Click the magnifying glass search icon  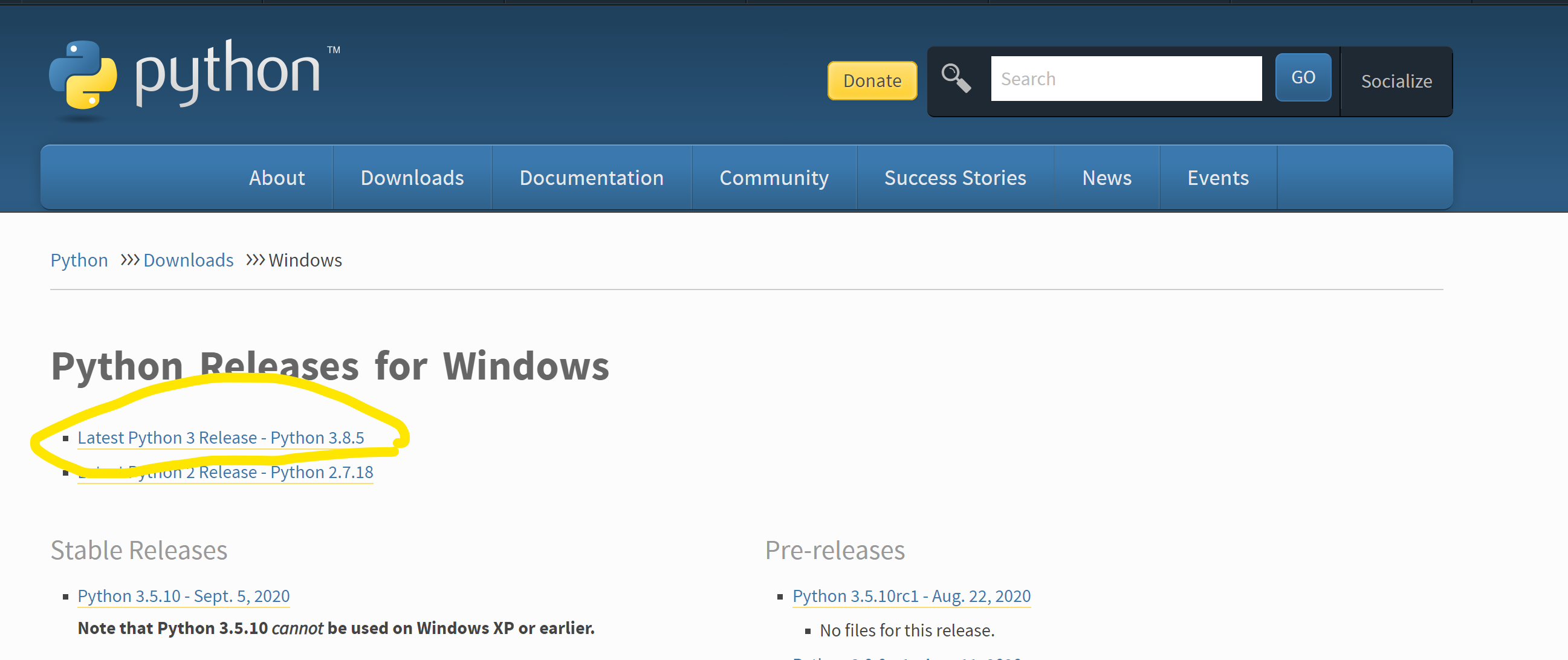click(x=956, y=79)
